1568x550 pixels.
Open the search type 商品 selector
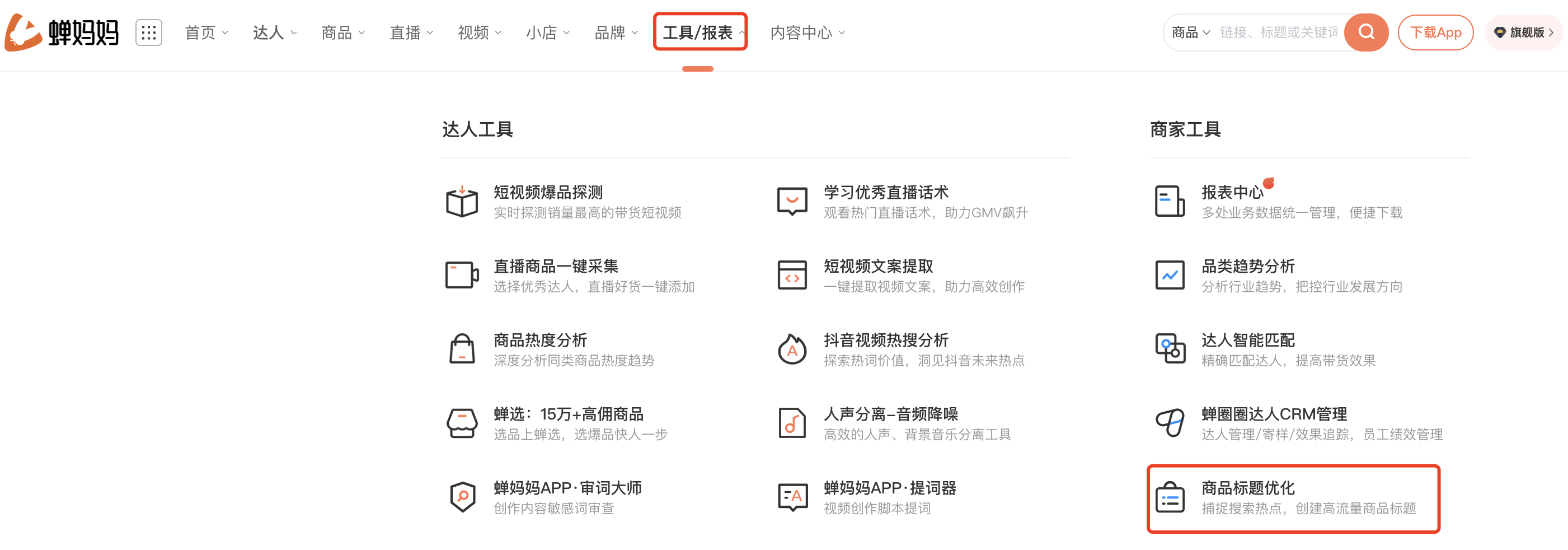pos(1191,32)
